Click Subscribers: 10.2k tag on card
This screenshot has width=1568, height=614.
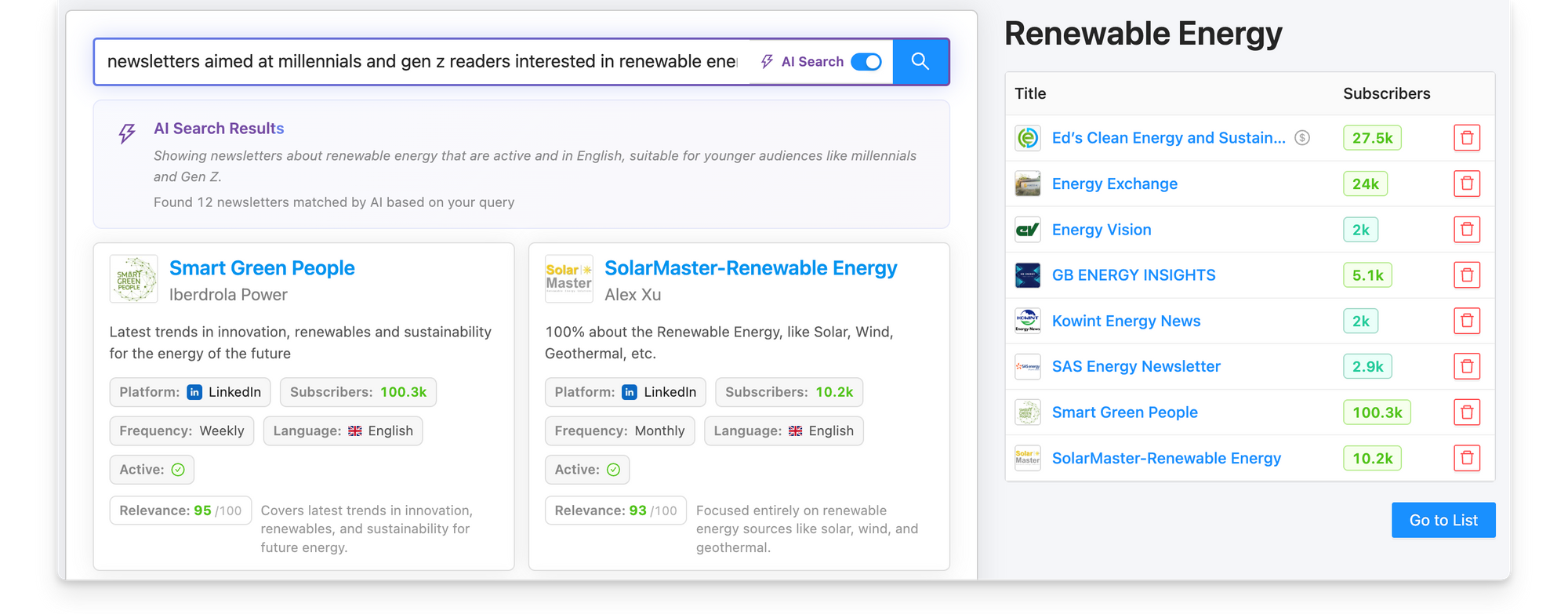789,392
